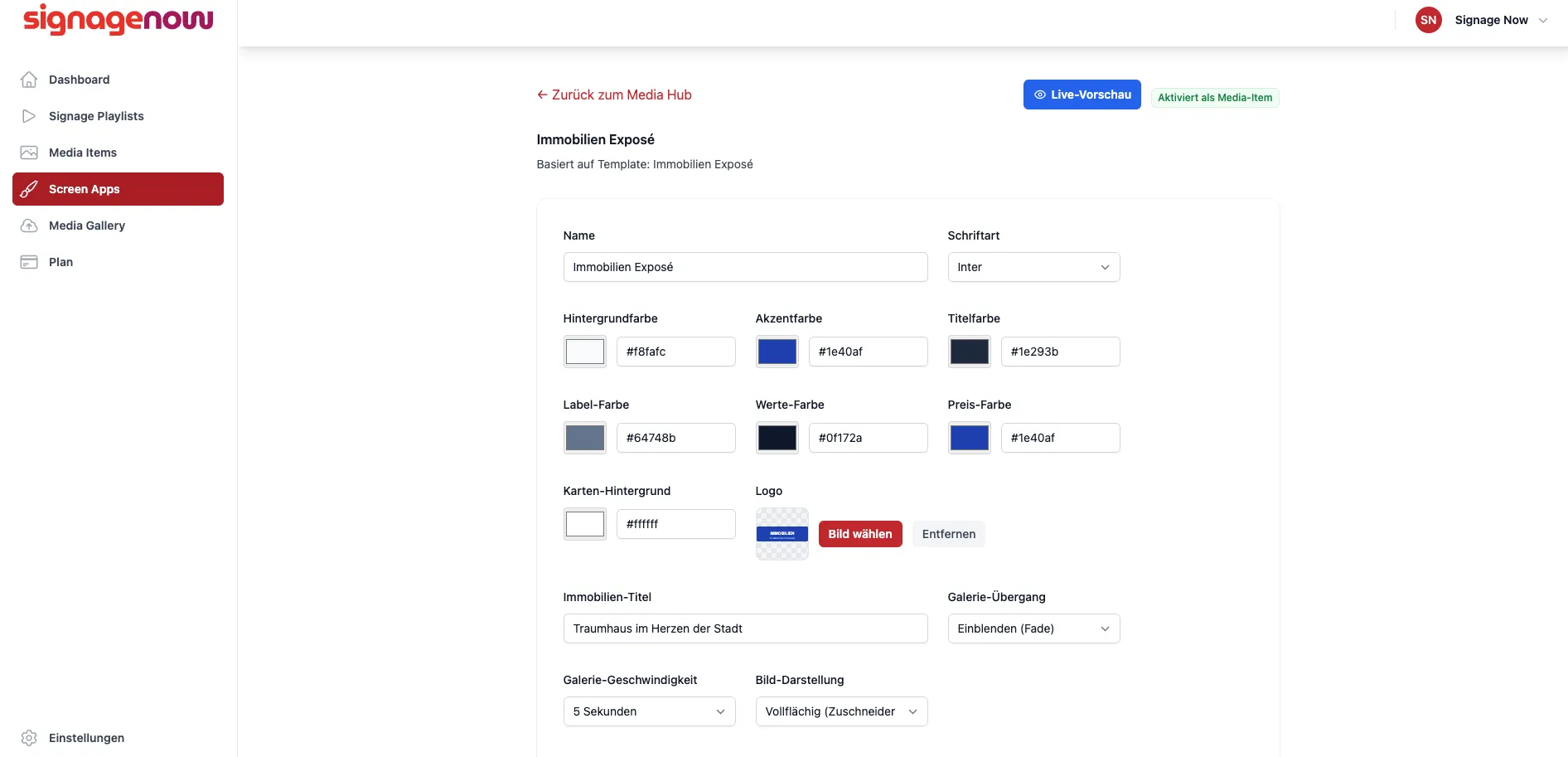Click the Bild wählen button
Image resolution: width=1568 pixels, height=757 pixels.
point(860,534)
